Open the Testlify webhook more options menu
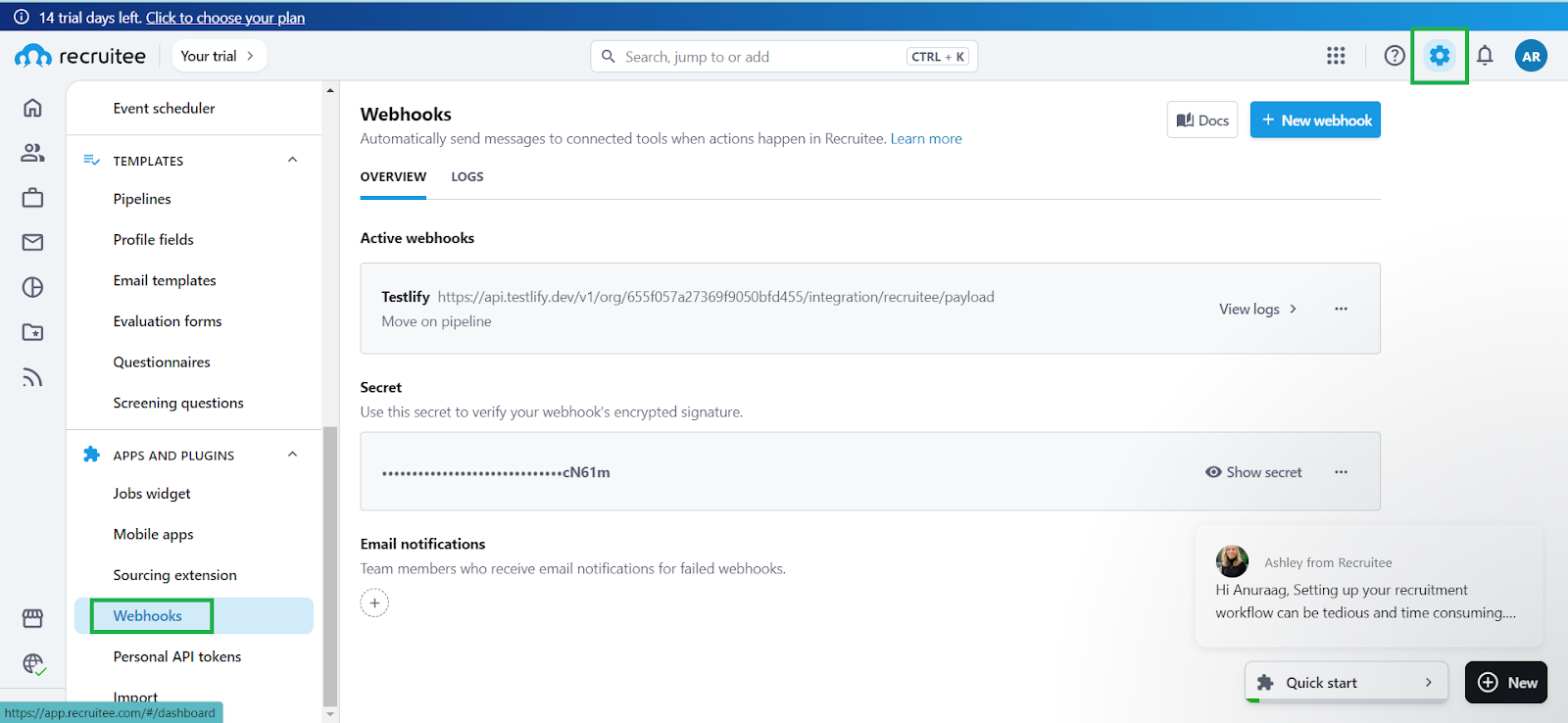This screenshot has width=1568, height=723. [1341, 309]
